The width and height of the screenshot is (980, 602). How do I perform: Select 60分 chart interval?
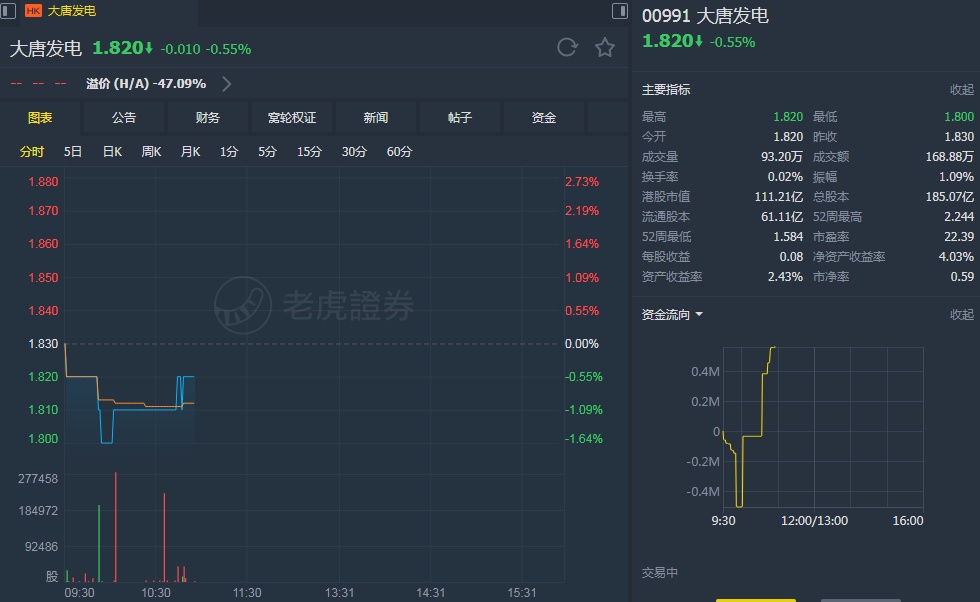point(399,151)
